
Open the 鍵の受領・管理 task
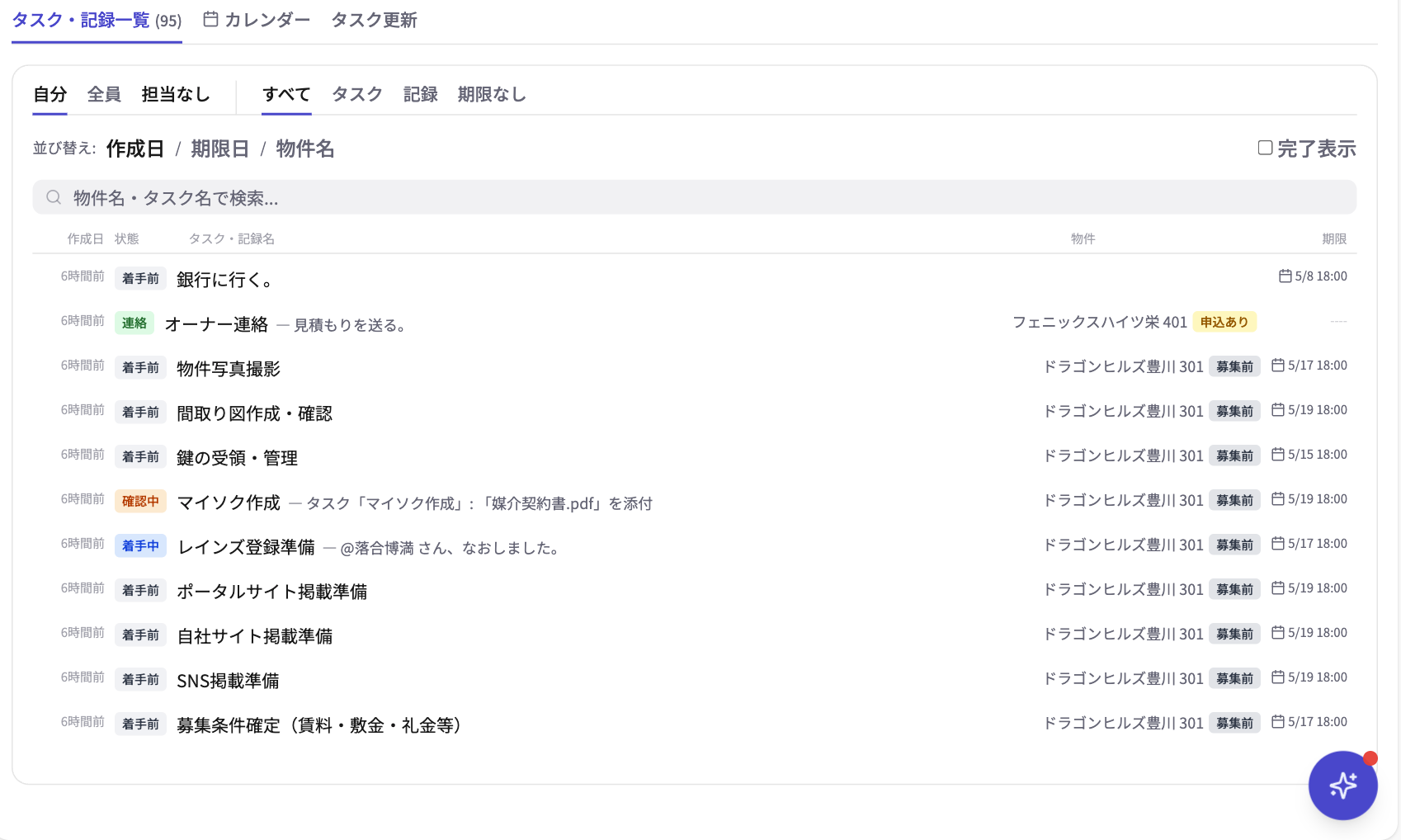click(237, 458)
